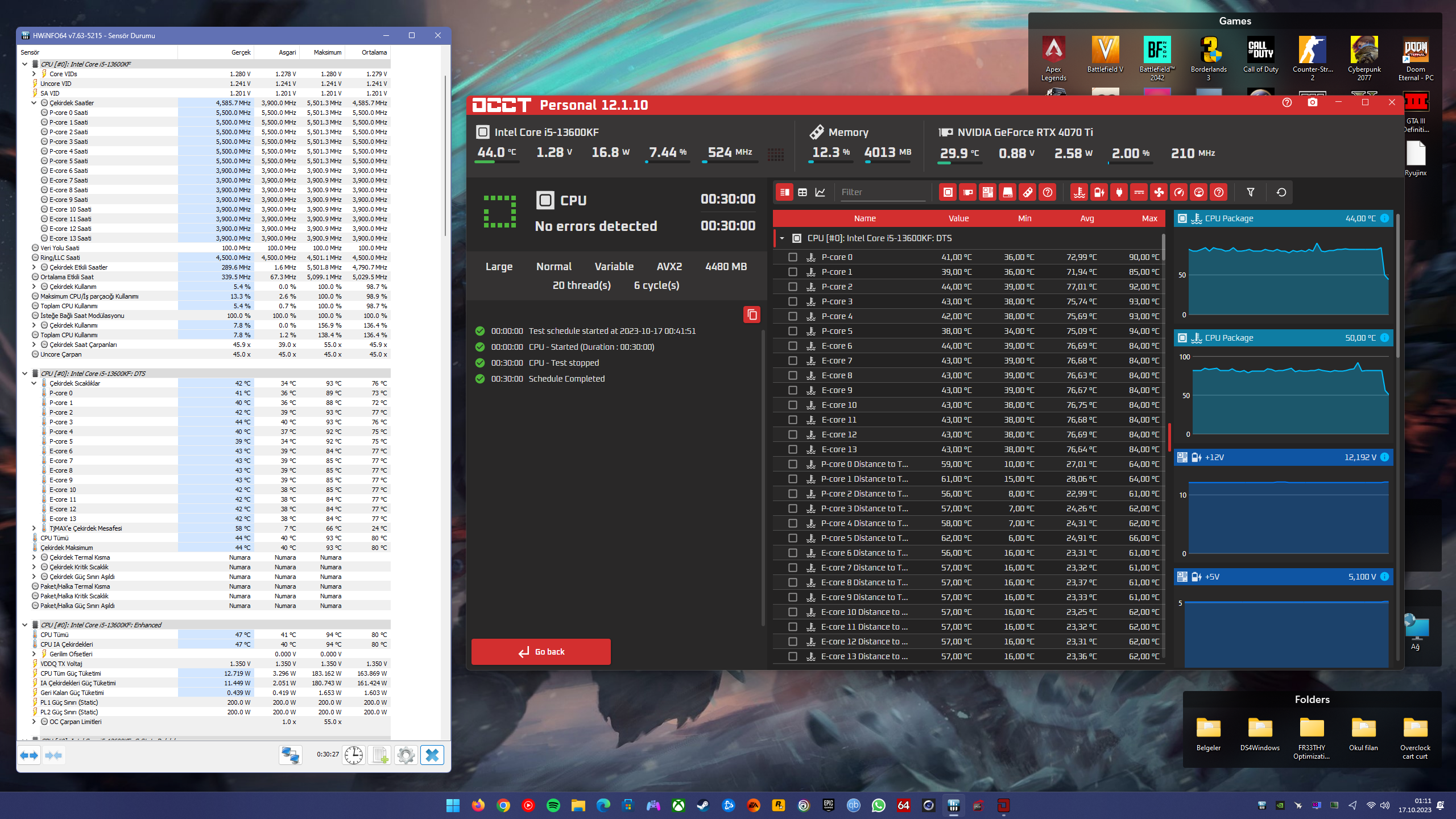The image size is (1456, 819).
Task: Click the info icon on +12V graph
Action: pyautogui.click(x=1384, y=457)
